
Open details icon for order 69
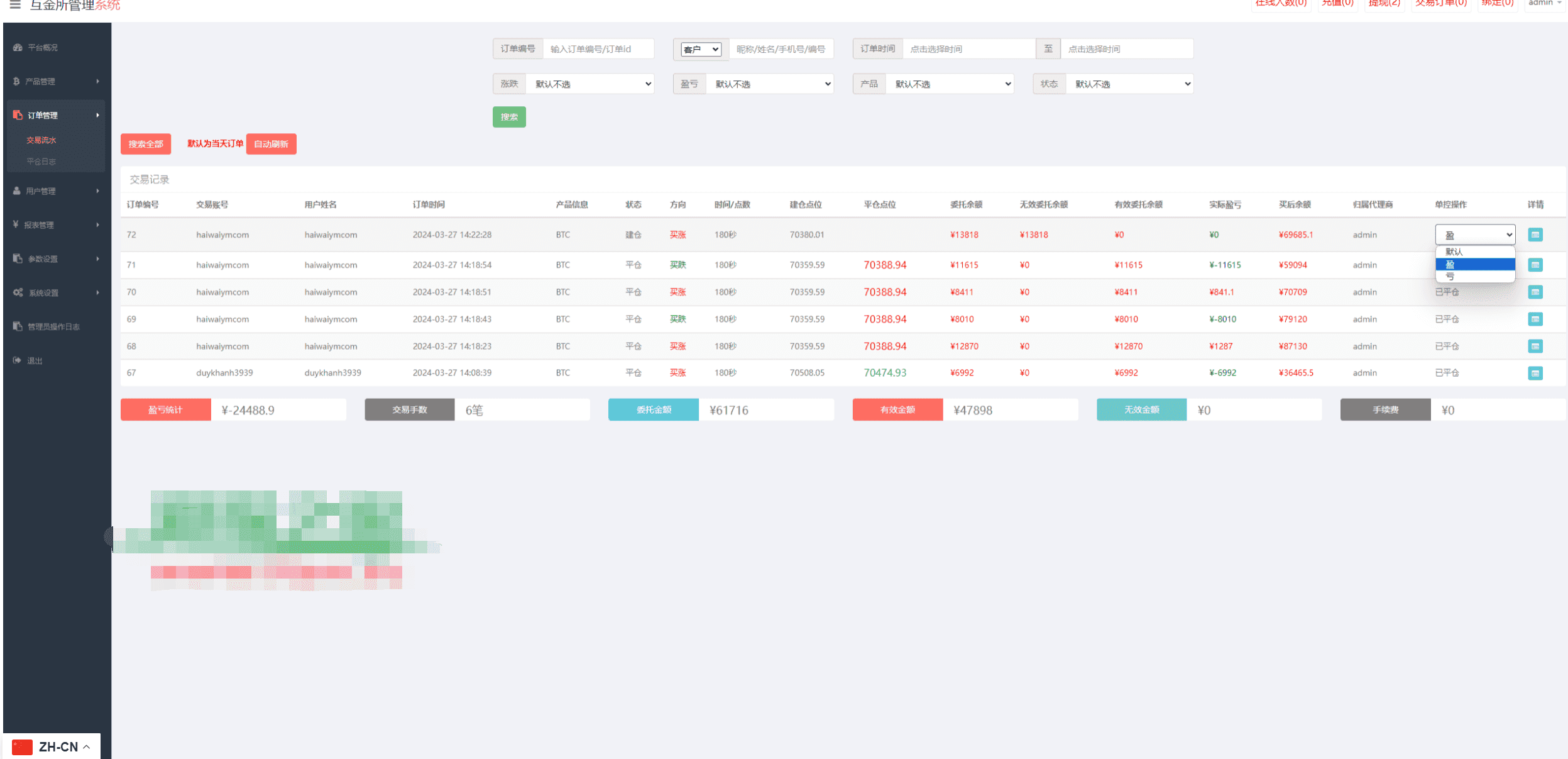click(x=1535, y=319)
